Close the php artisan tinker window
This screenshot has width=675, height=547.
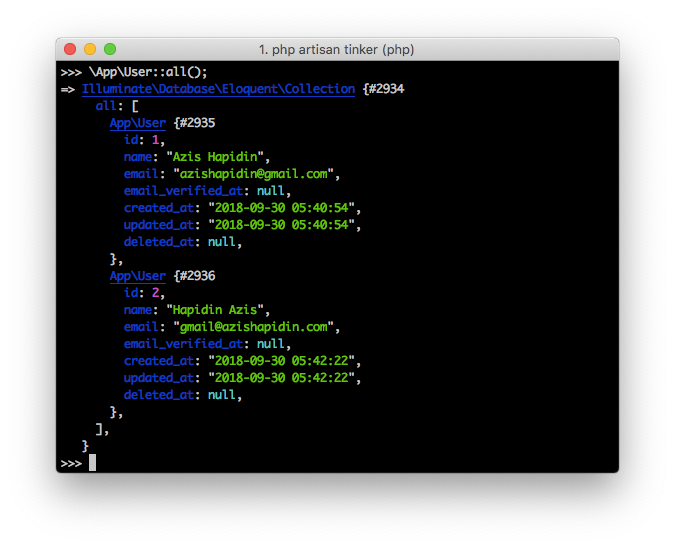point(70,49)
